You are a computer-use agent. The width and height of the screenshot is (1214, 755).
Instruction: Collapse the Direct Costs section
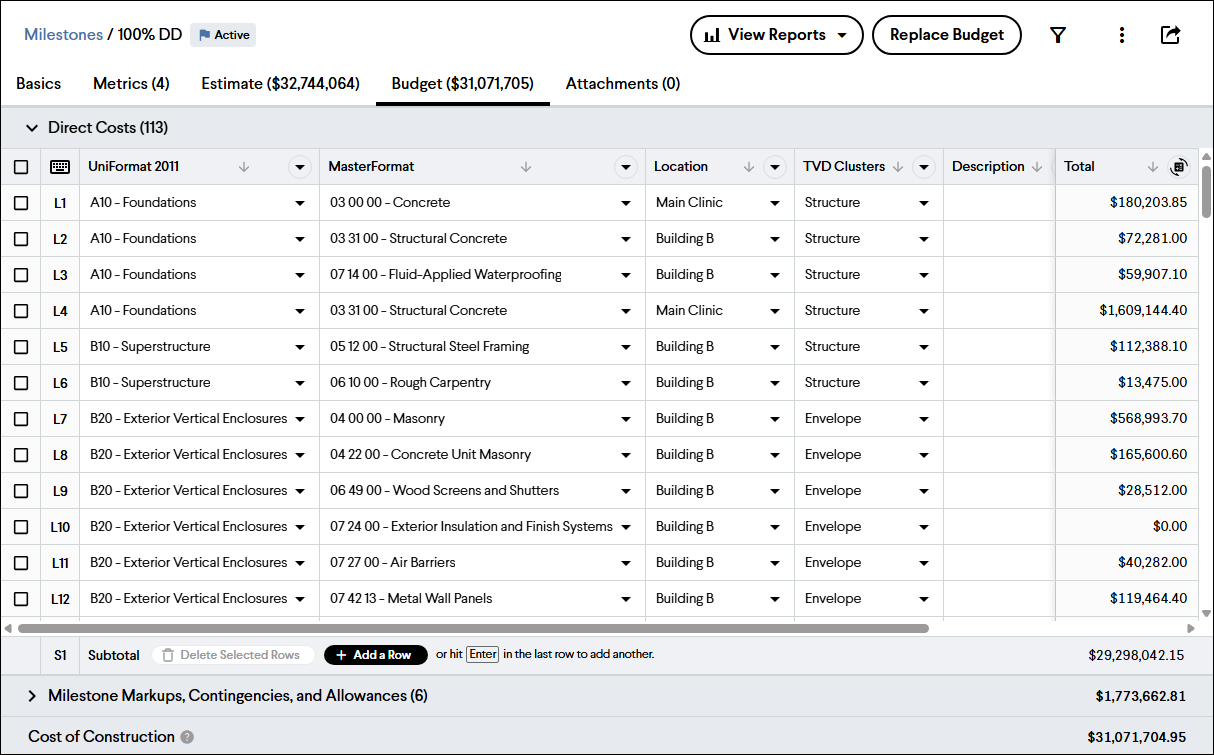pos(31,128)
